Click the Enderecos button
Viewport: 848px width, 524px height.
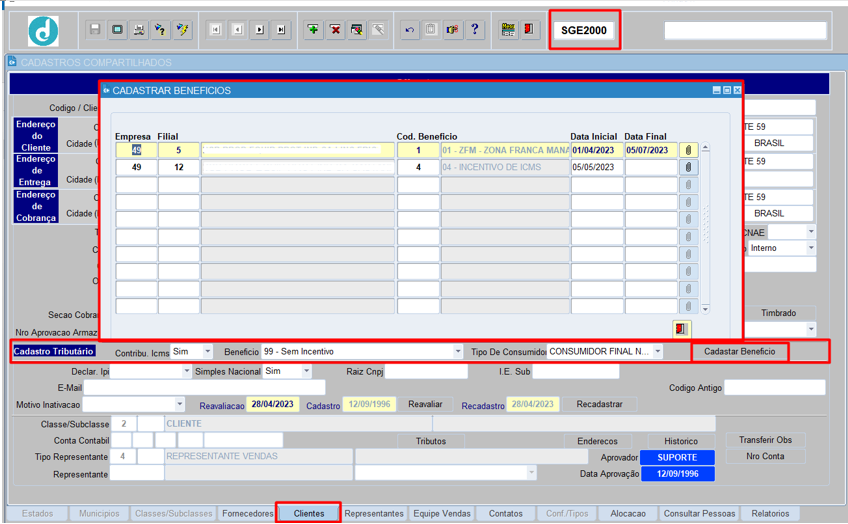tap(597, 441)
